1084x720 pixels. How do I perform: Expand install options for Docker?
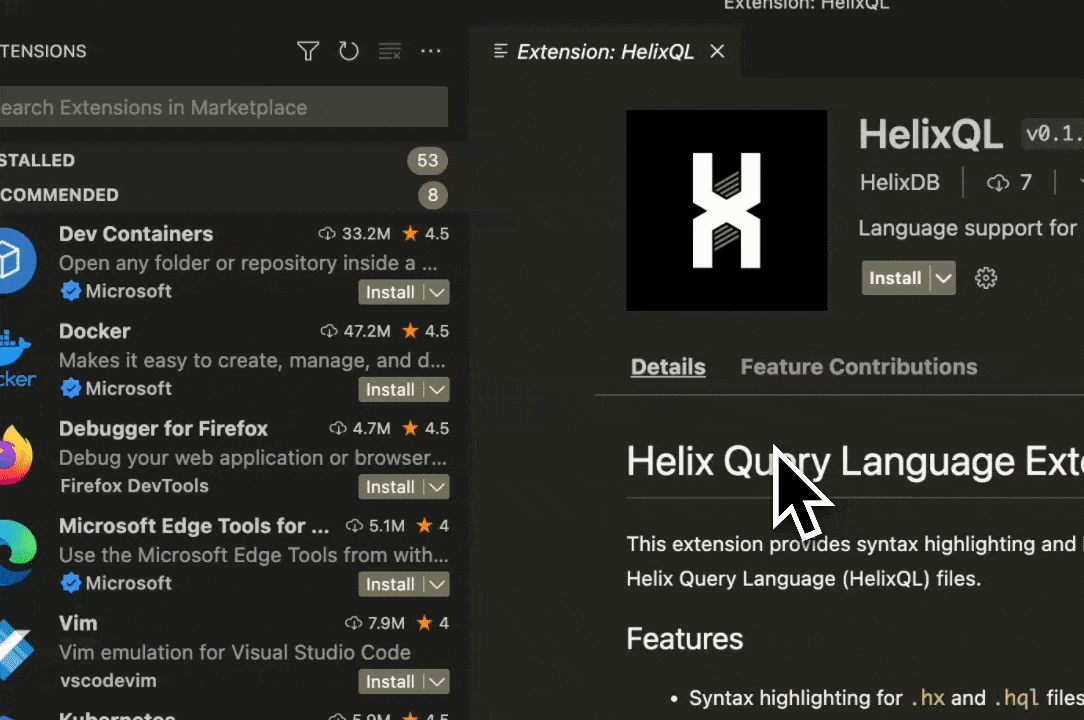tap(436, 389)
